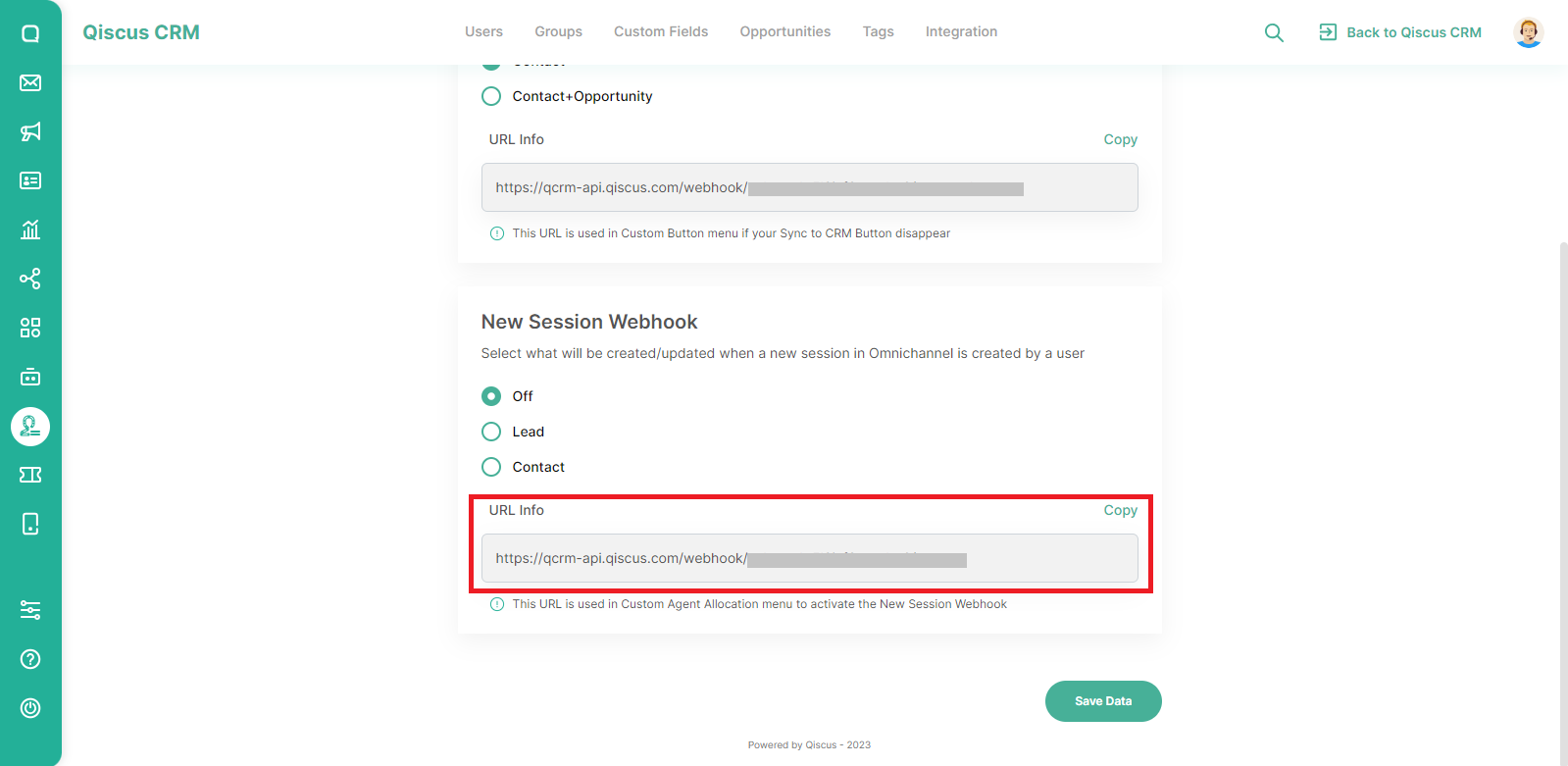Image resolution: width=1568 pixels, height=766 pixels.
Task: Switch to the Opportunities tab
Action: pos(785,31)
